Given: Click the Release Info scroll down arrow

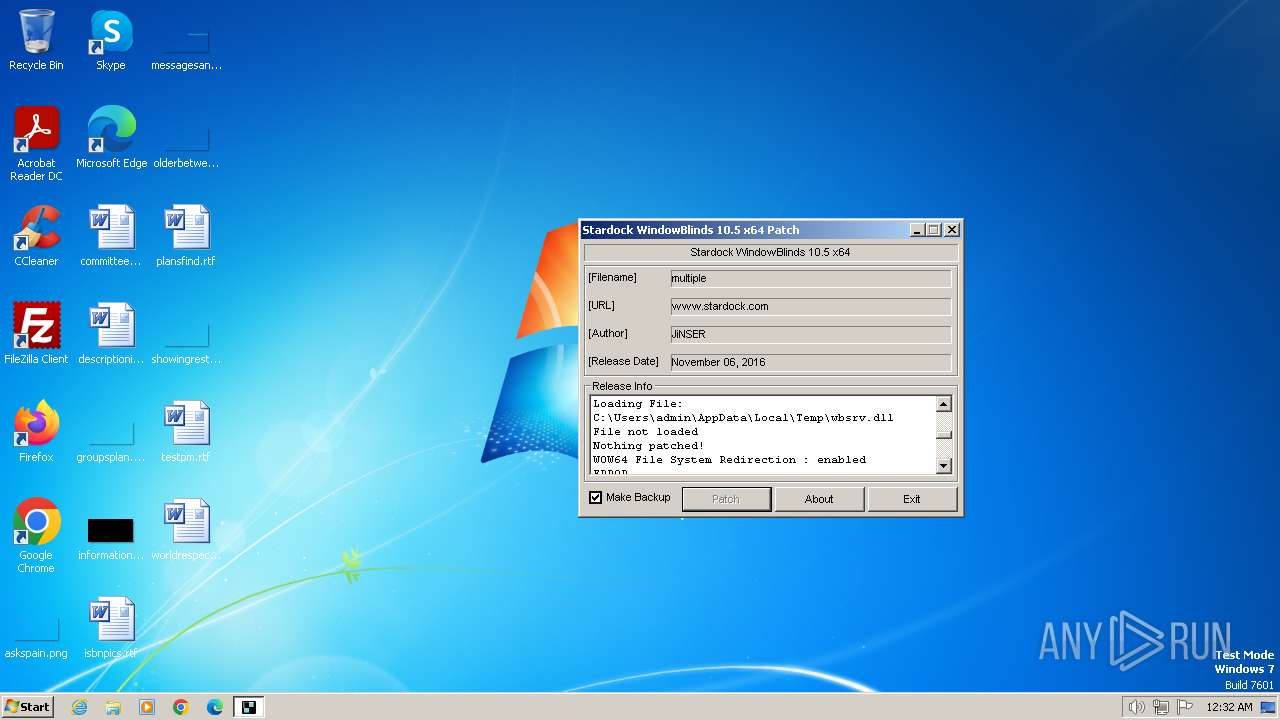Looking at the screenshot, I should point(943,466).
